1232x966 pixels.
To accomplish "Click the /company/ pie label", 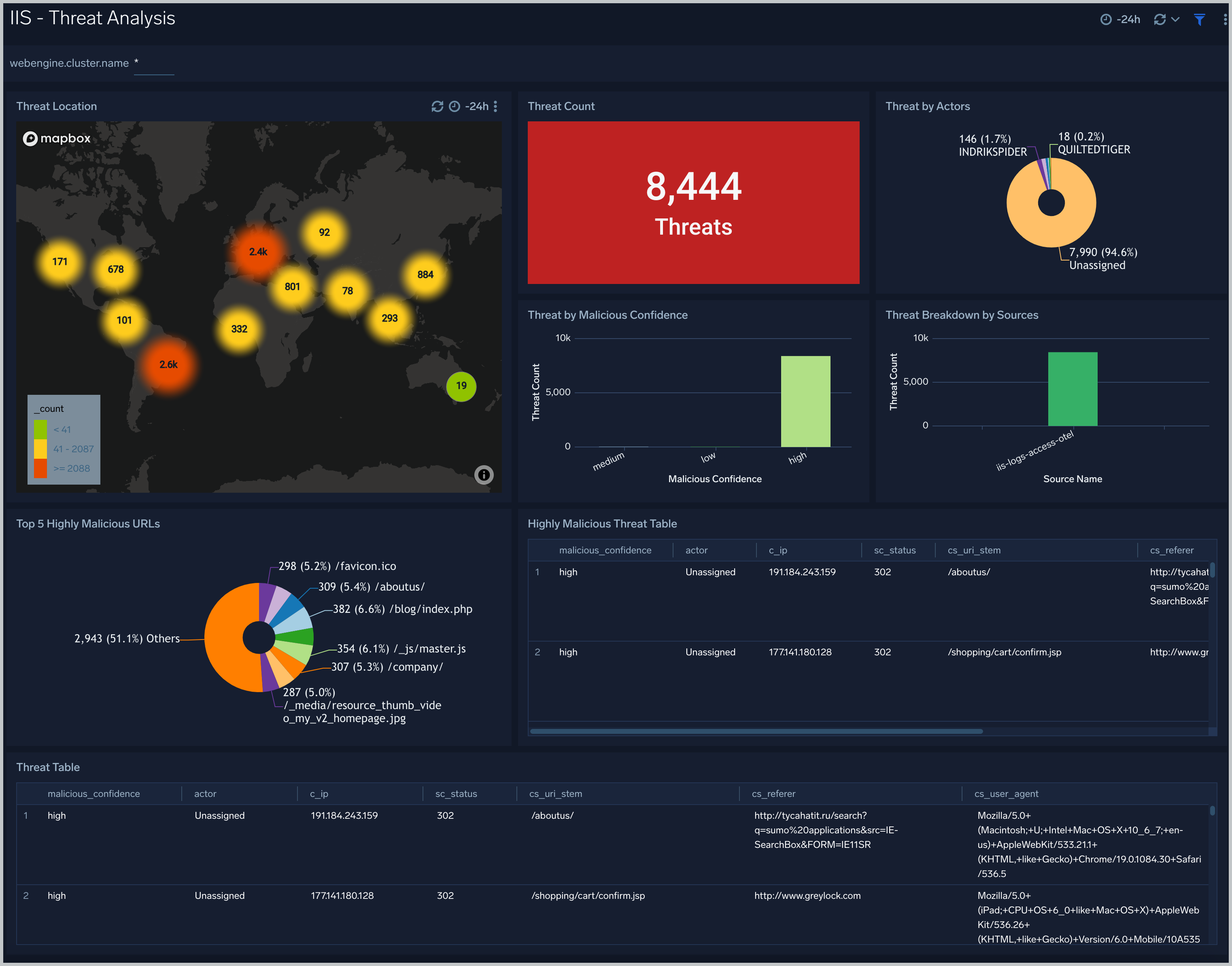I will [x=387, y=667].
